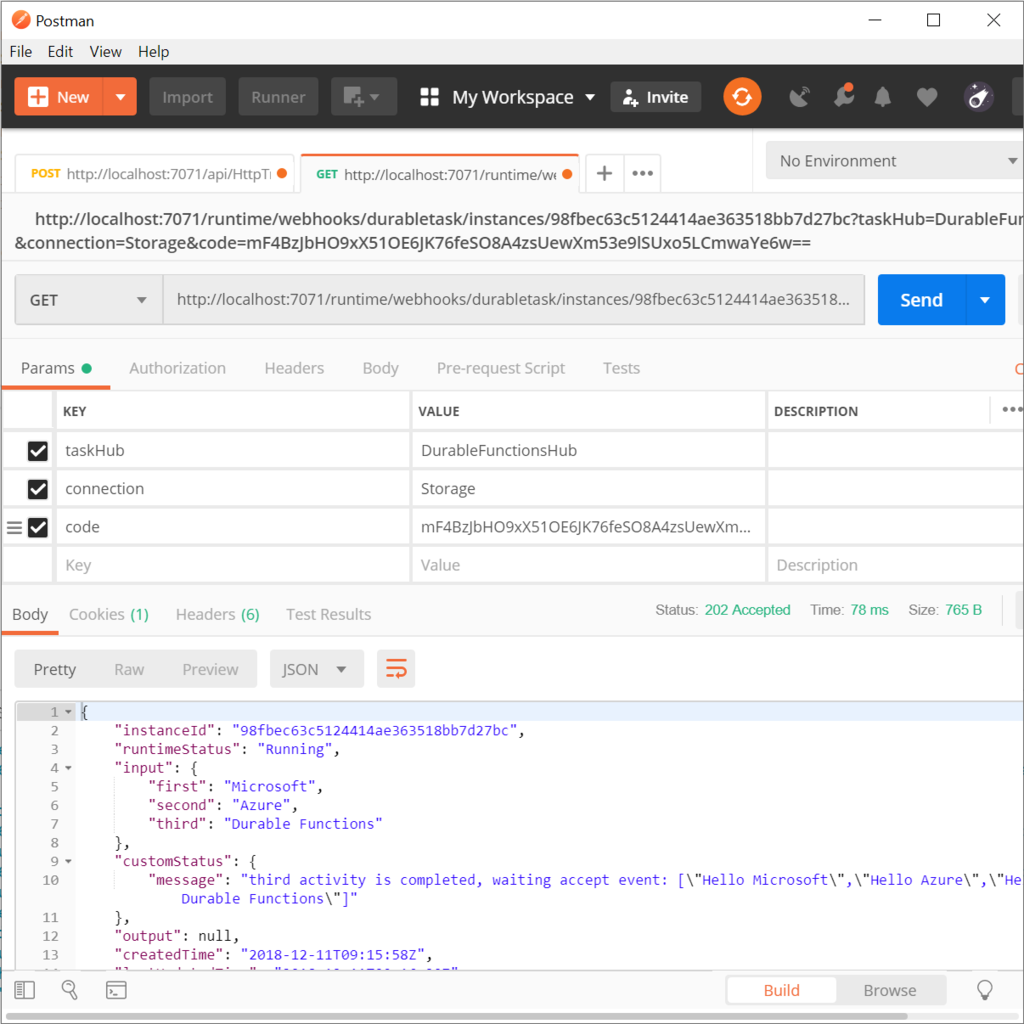The height and width of the screenshot is (1024, 1024).
Task: Open the Authorization tab
Action: pyautogui.click(x=178, y=368)
